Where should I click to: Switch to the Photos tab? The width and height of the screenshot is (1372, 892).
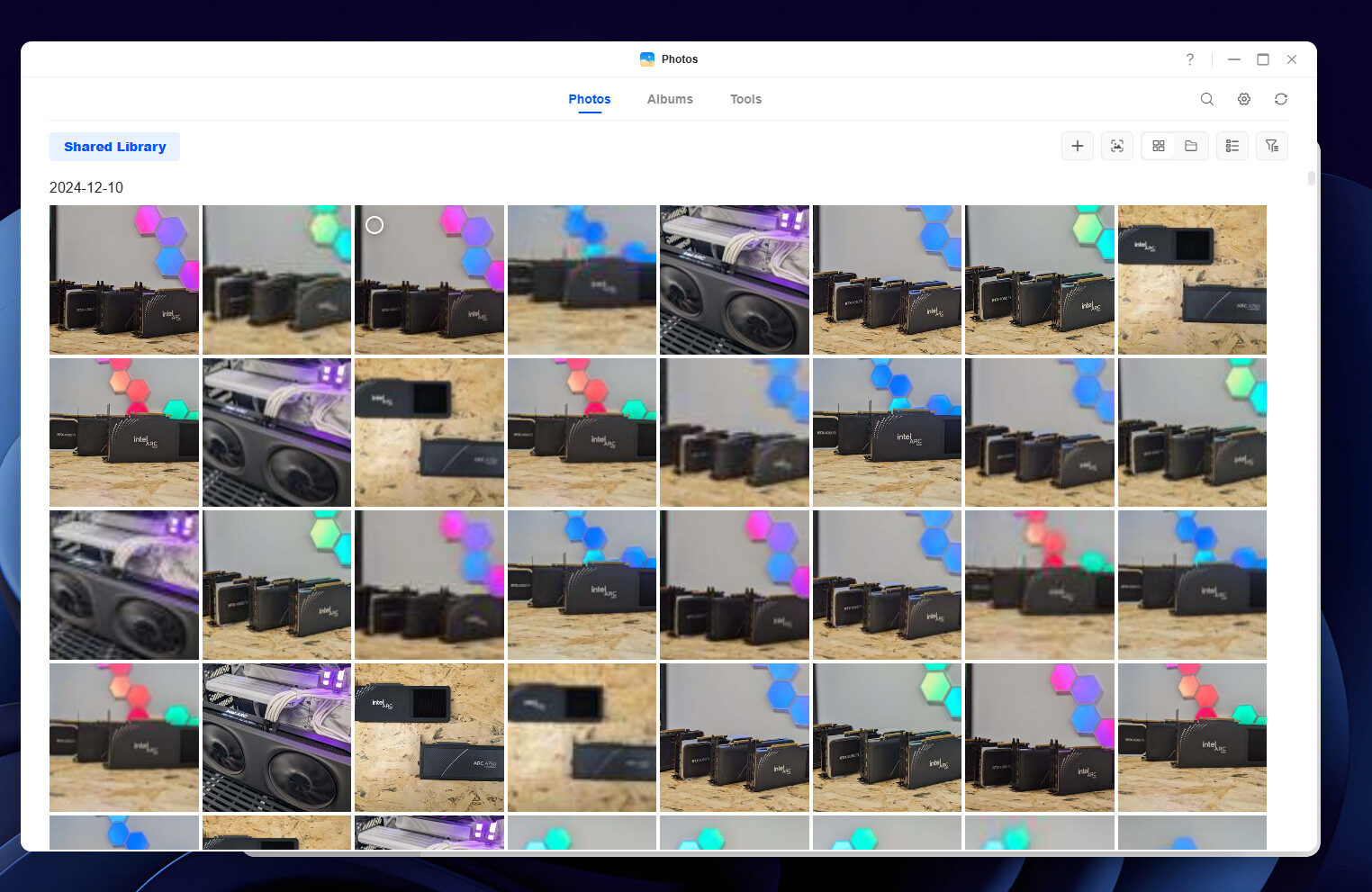point(590,99)
